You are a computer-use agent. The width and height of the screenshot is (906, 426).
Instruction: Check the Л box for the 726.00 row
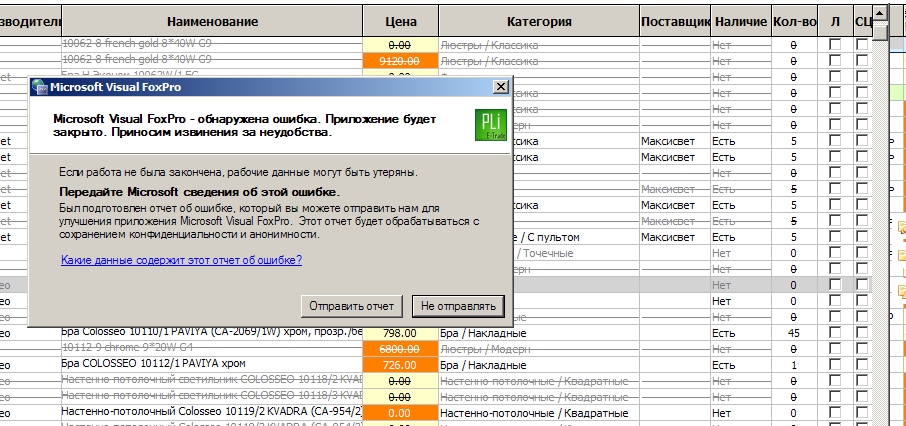(835, 365)
